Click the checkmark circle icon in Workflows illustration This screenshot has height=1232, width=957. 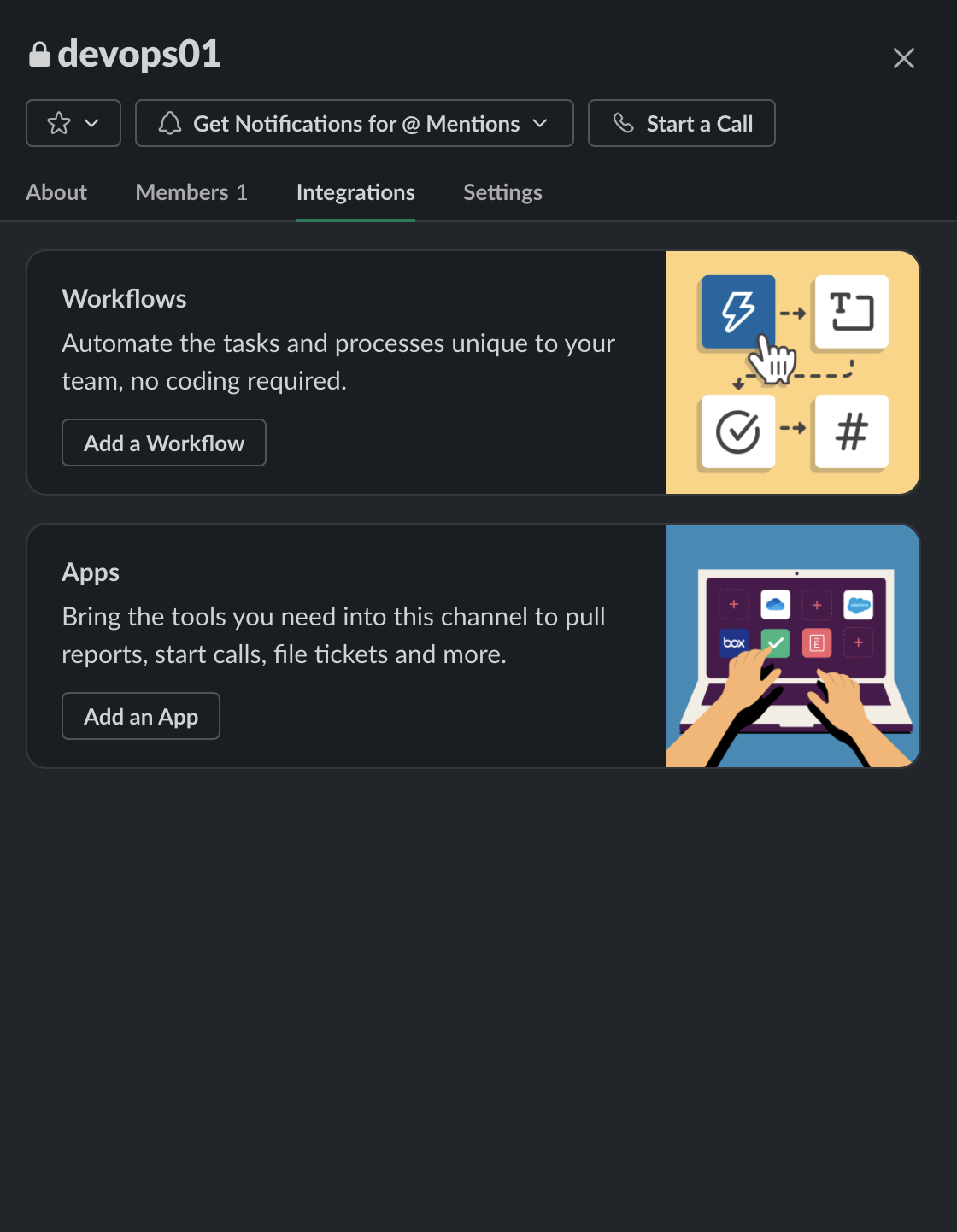point(737,433)
